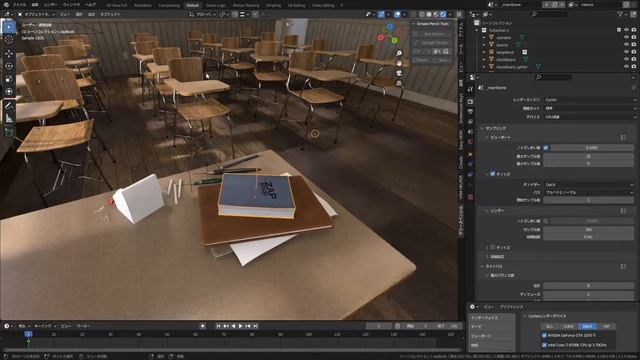Select the Transform tool
640x360 pixels.
(9, 91)
